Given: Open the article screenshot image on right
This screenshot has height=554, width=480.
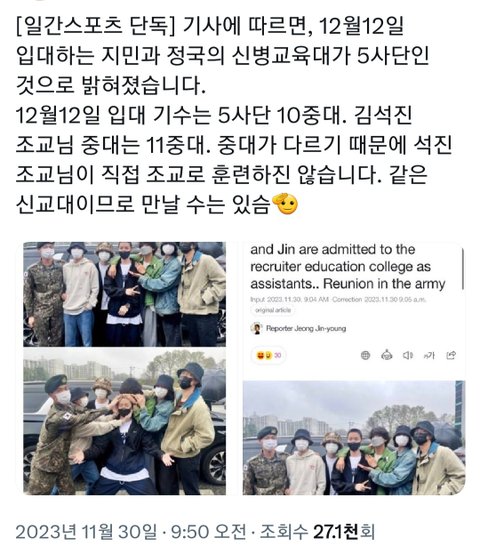Looking at the screenshot, I should click(x=354, y=368).
